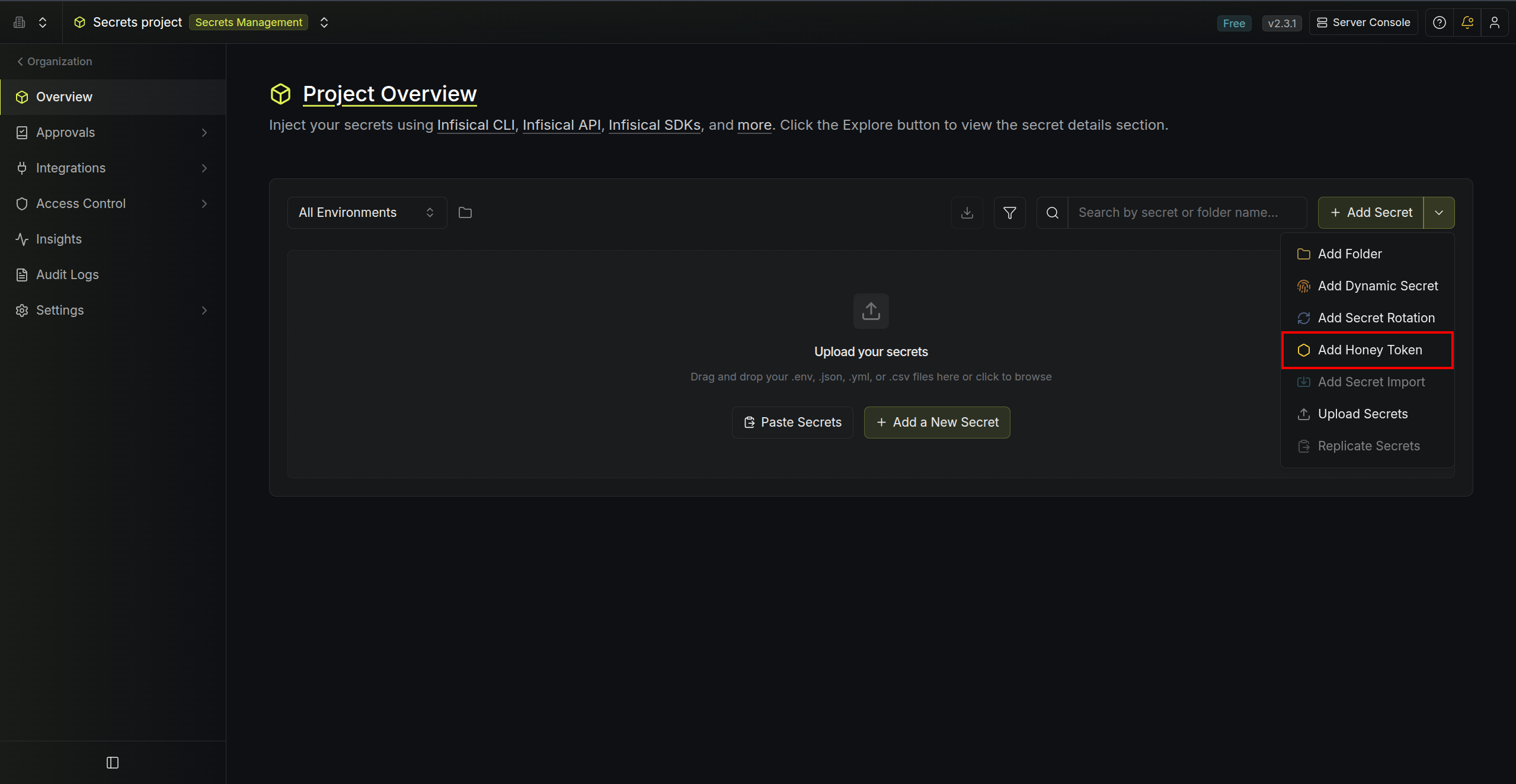The width and height of the screenshot is (1516, 784).
Task: Choose Add Honey Token
Action: pyautogui.click(x=1368, y=350)
